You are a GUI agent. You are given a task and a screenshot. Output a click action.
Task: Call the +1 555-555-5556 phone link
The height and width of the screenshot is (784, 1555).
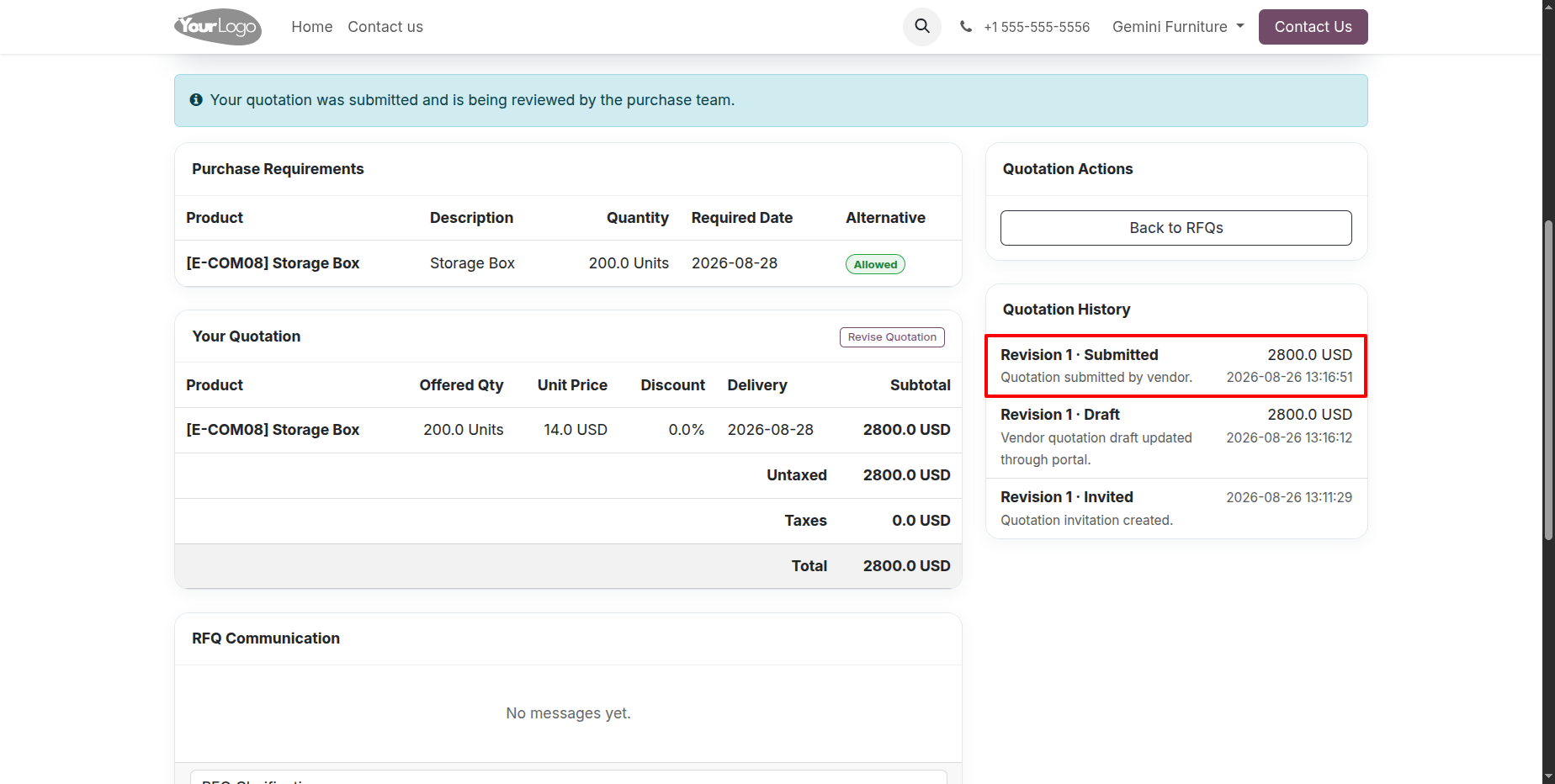[1037, 27]
